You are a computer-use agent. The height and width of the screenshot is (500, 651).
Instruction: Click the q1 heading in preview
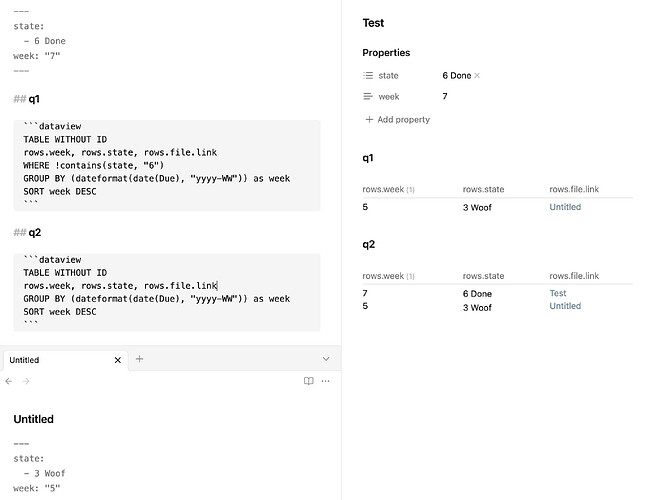pyautogui.click(x=368, y=158)
